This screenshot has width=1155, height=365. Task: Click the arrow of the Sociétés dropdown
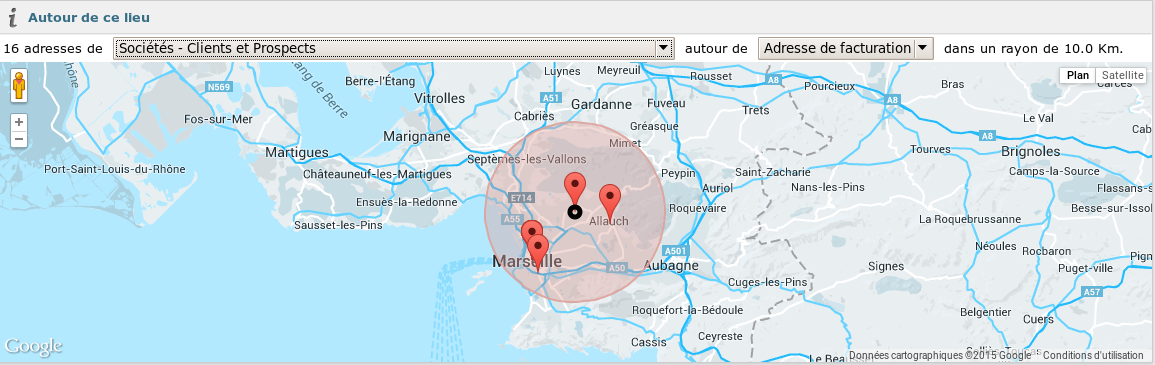[x=664, y=49]
